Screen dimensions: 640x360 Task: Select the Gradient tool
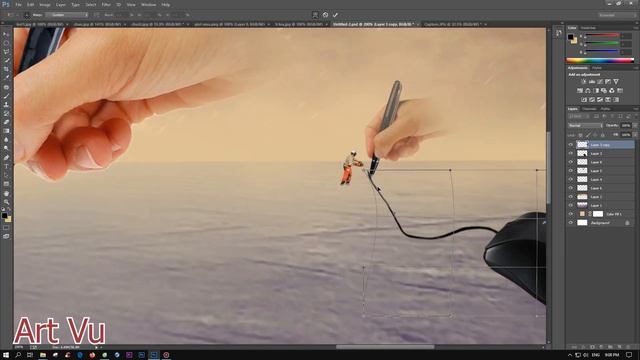[6, 131]
